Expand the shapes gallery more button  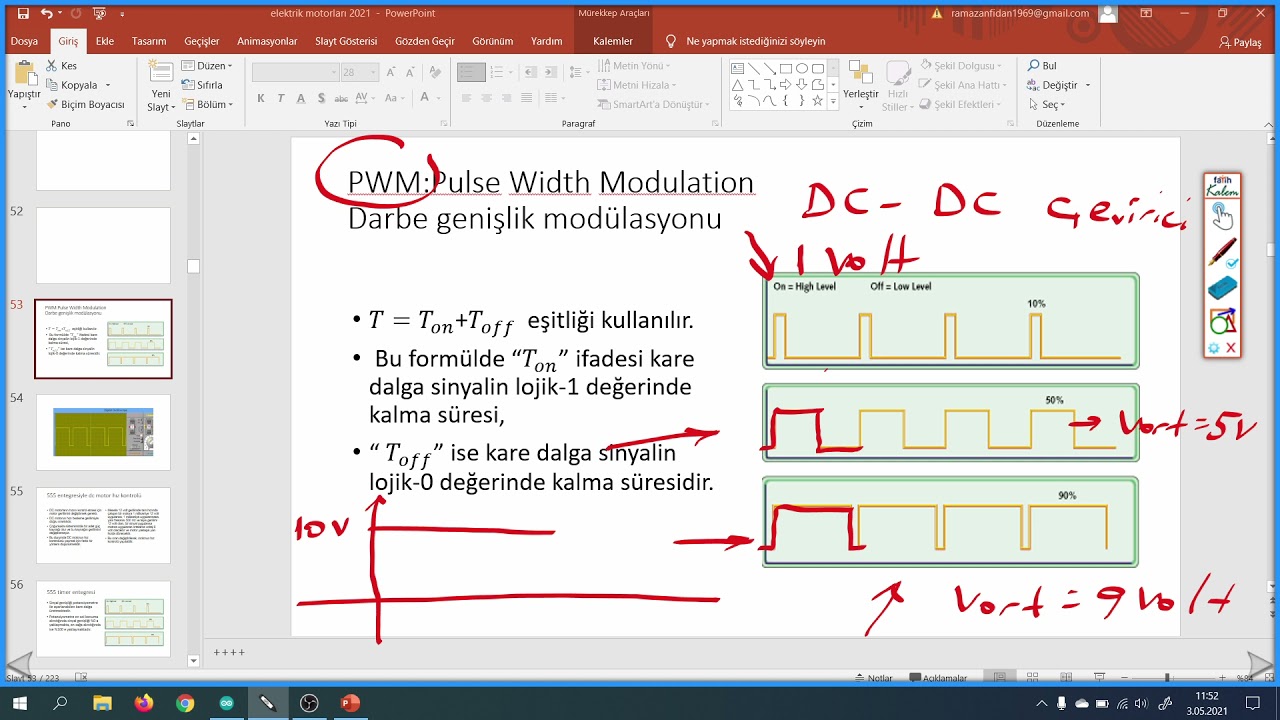coord(832,103)
